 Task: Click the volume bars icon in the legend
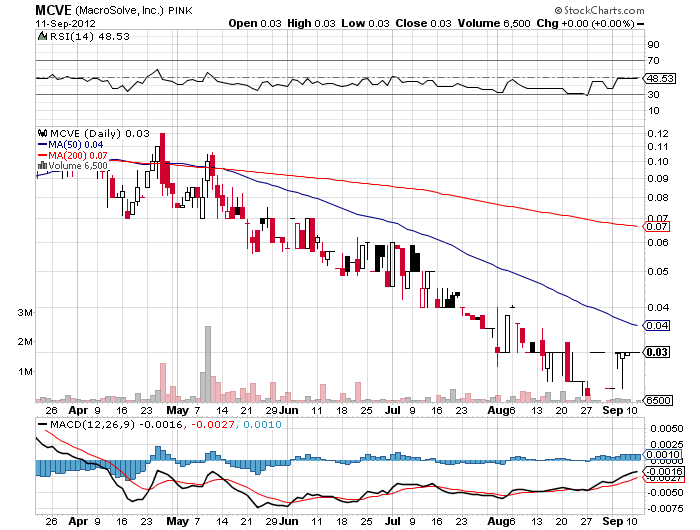click(x=42, y=166)
